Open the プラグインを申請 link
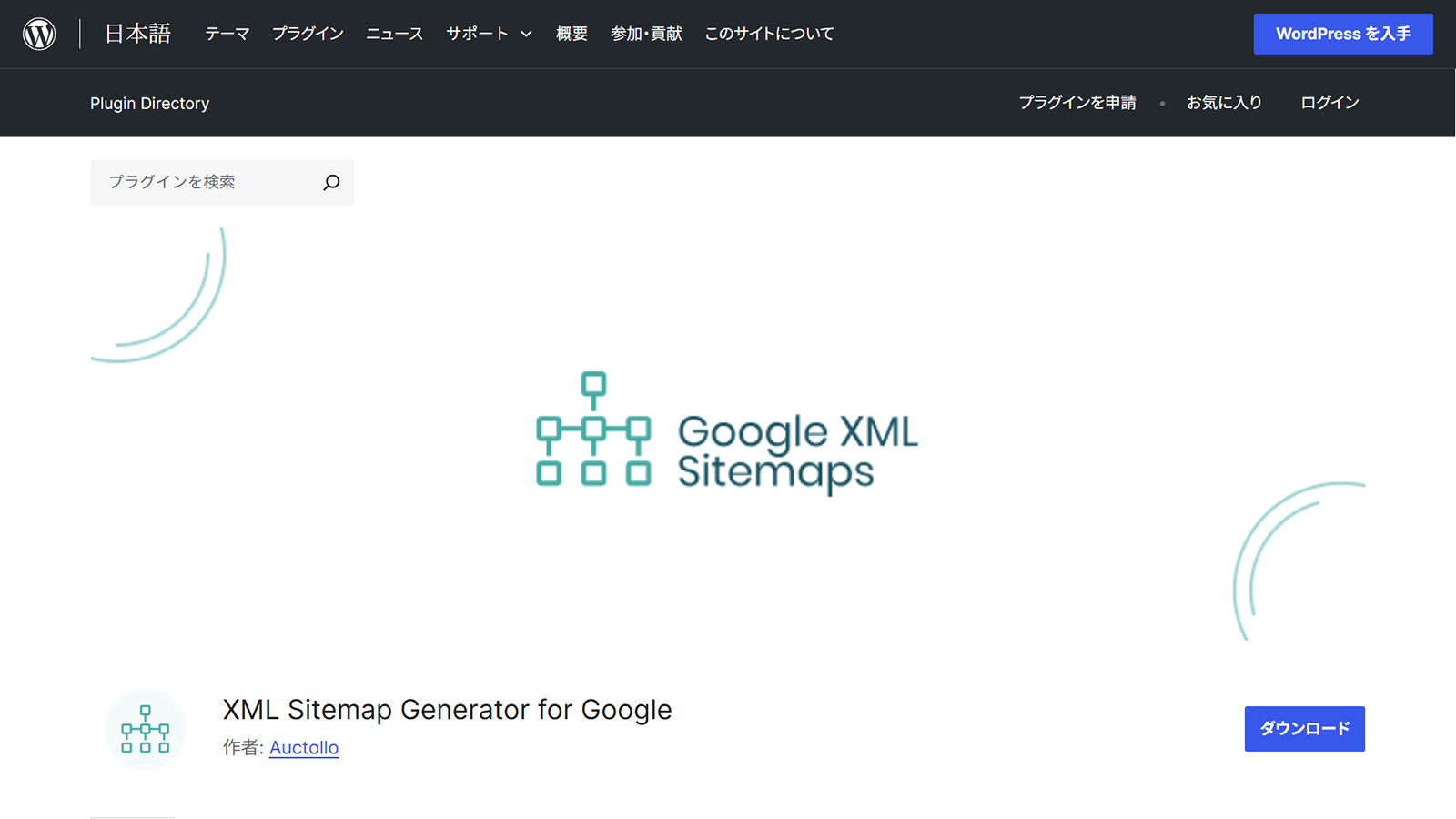Viewport: 1456px width, 819px height. point(1077,103)
